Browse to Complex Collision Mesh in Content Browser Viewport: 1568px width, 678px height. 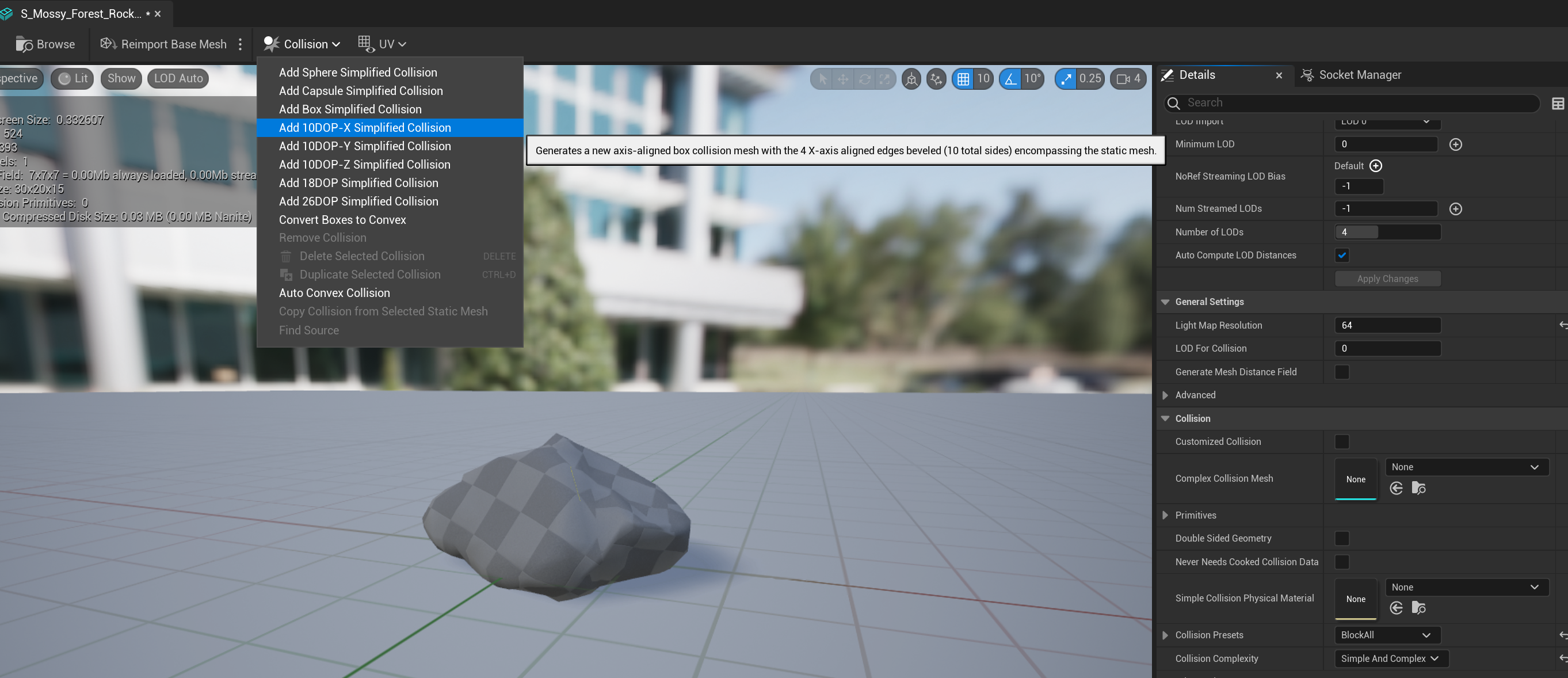[1418, 488]
